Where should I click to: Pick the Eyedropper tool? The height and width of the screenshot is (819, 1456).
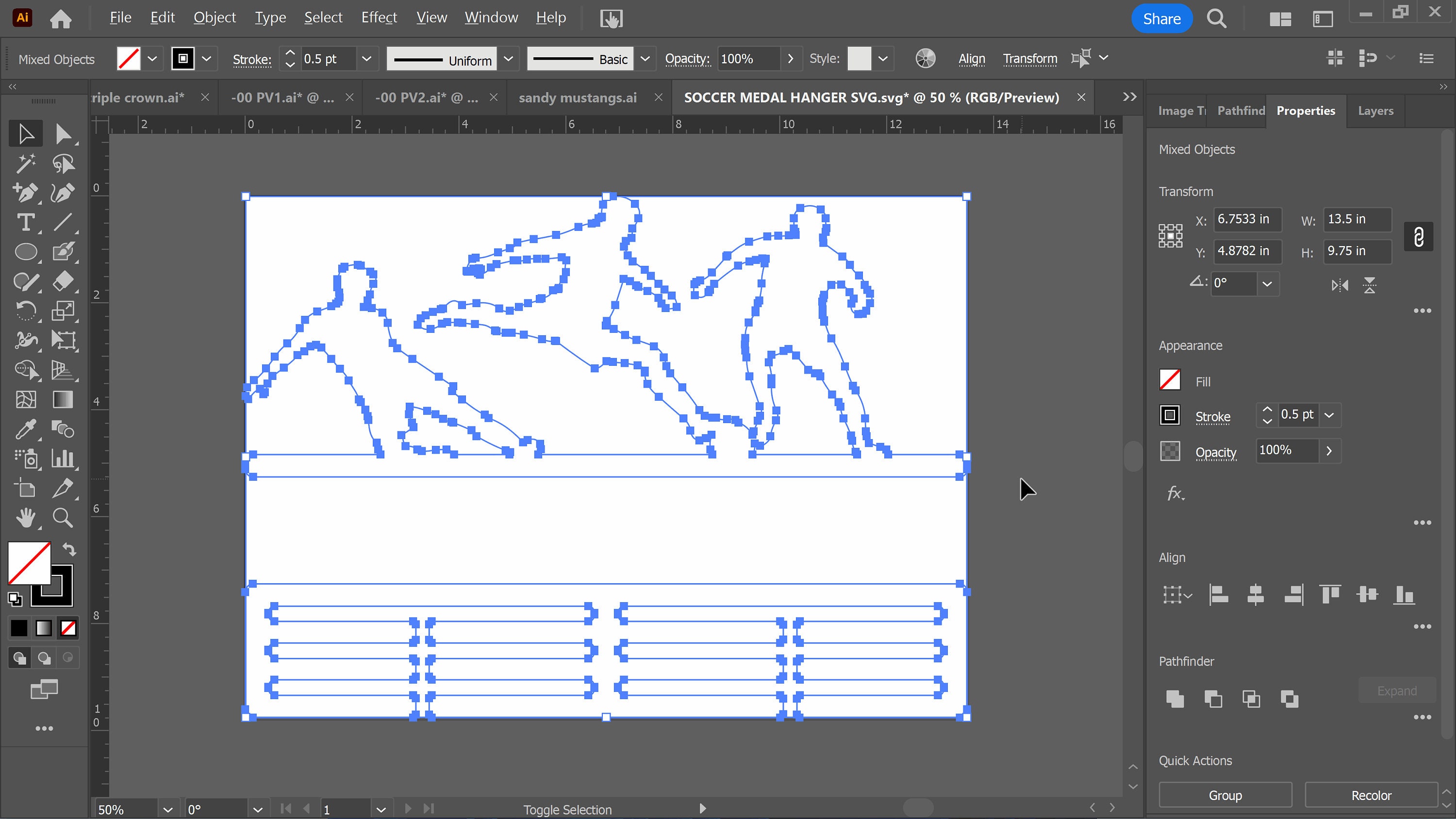(25, 429)
